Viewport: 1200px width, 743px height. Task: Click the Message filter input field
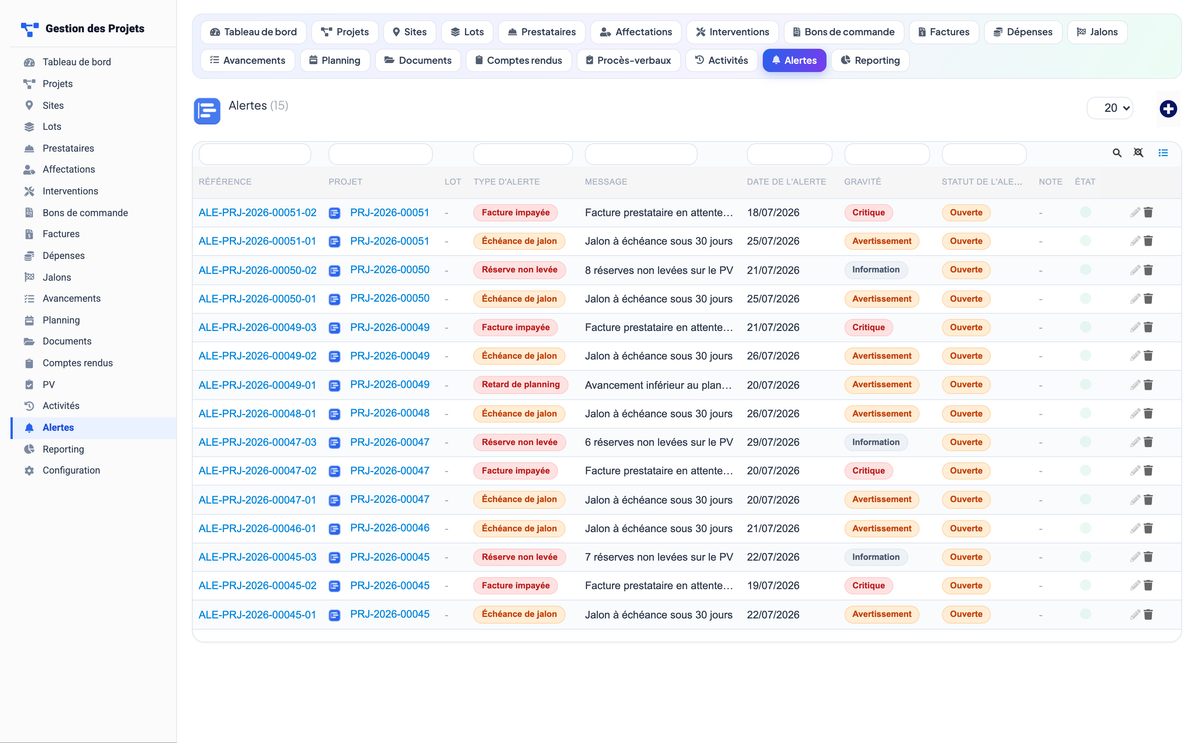[x=641, y=154]
